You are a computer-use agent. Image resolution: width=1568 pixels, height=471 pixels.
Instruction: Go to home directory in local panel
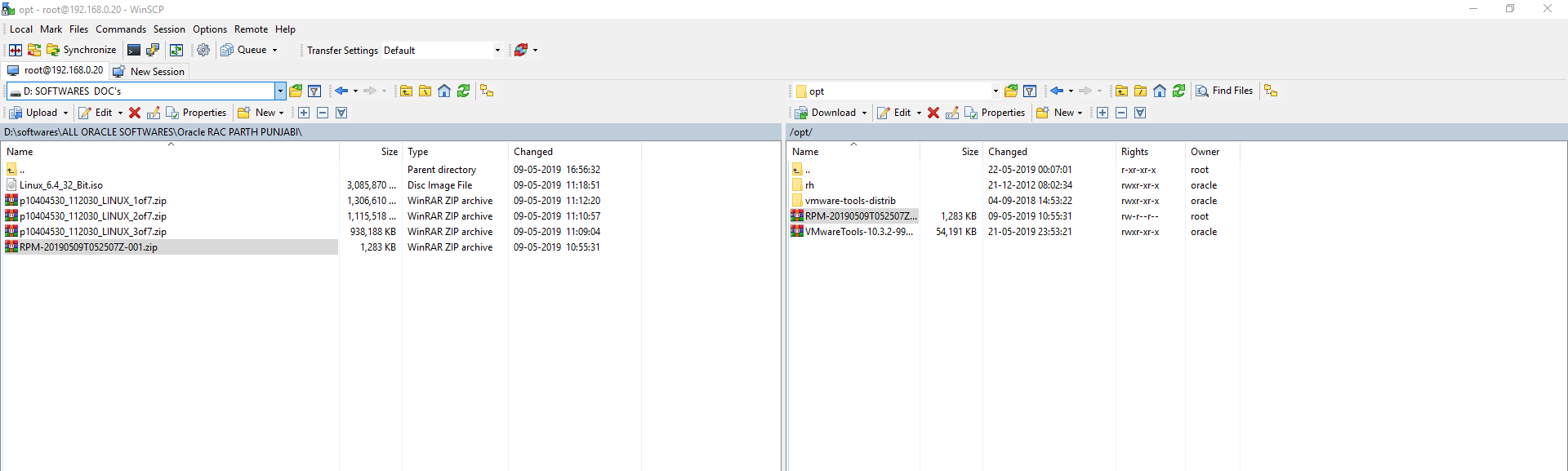coord(444,91)
